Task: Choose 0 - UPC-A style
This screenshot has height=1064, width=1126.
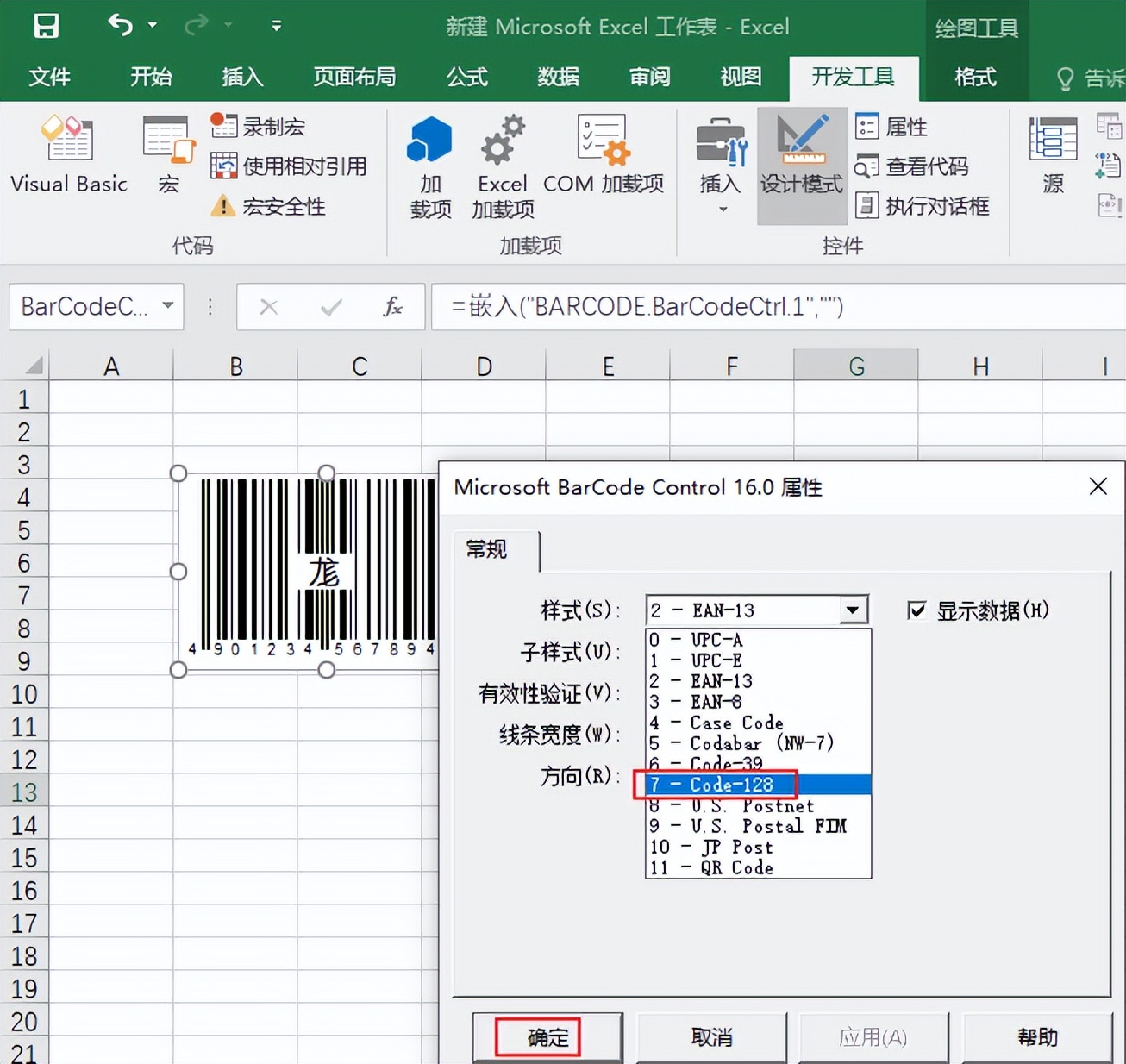Action: (759, 640)
